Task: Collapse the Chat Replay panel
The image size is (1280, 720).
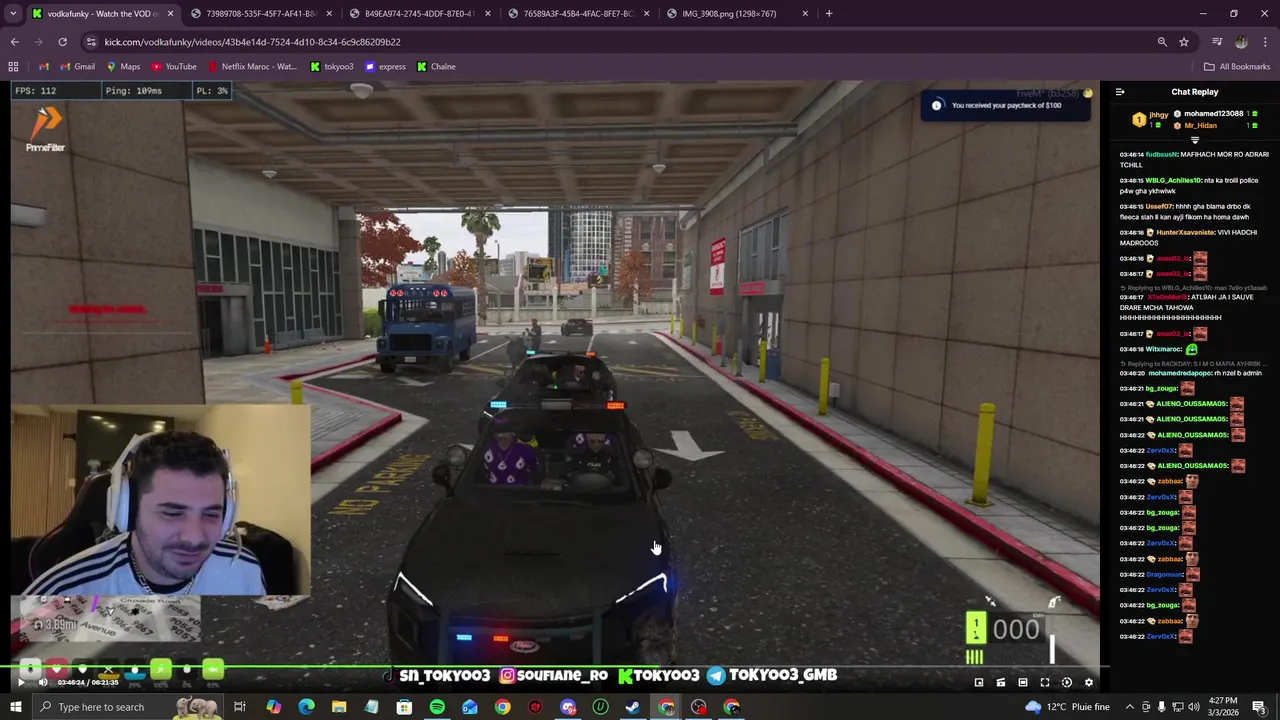Action: [1120, 92]
